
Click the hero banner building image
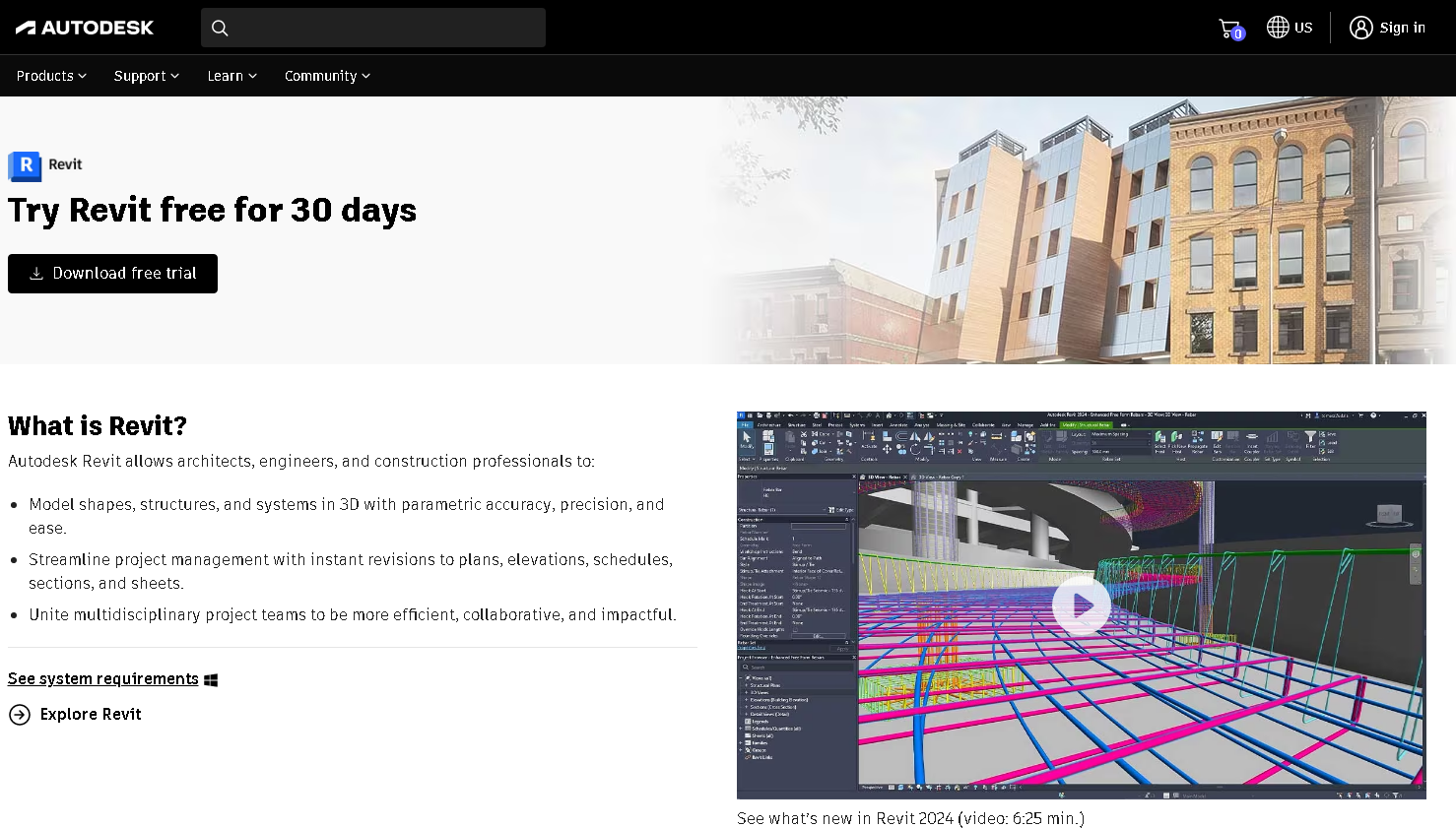pos(1084,230)
